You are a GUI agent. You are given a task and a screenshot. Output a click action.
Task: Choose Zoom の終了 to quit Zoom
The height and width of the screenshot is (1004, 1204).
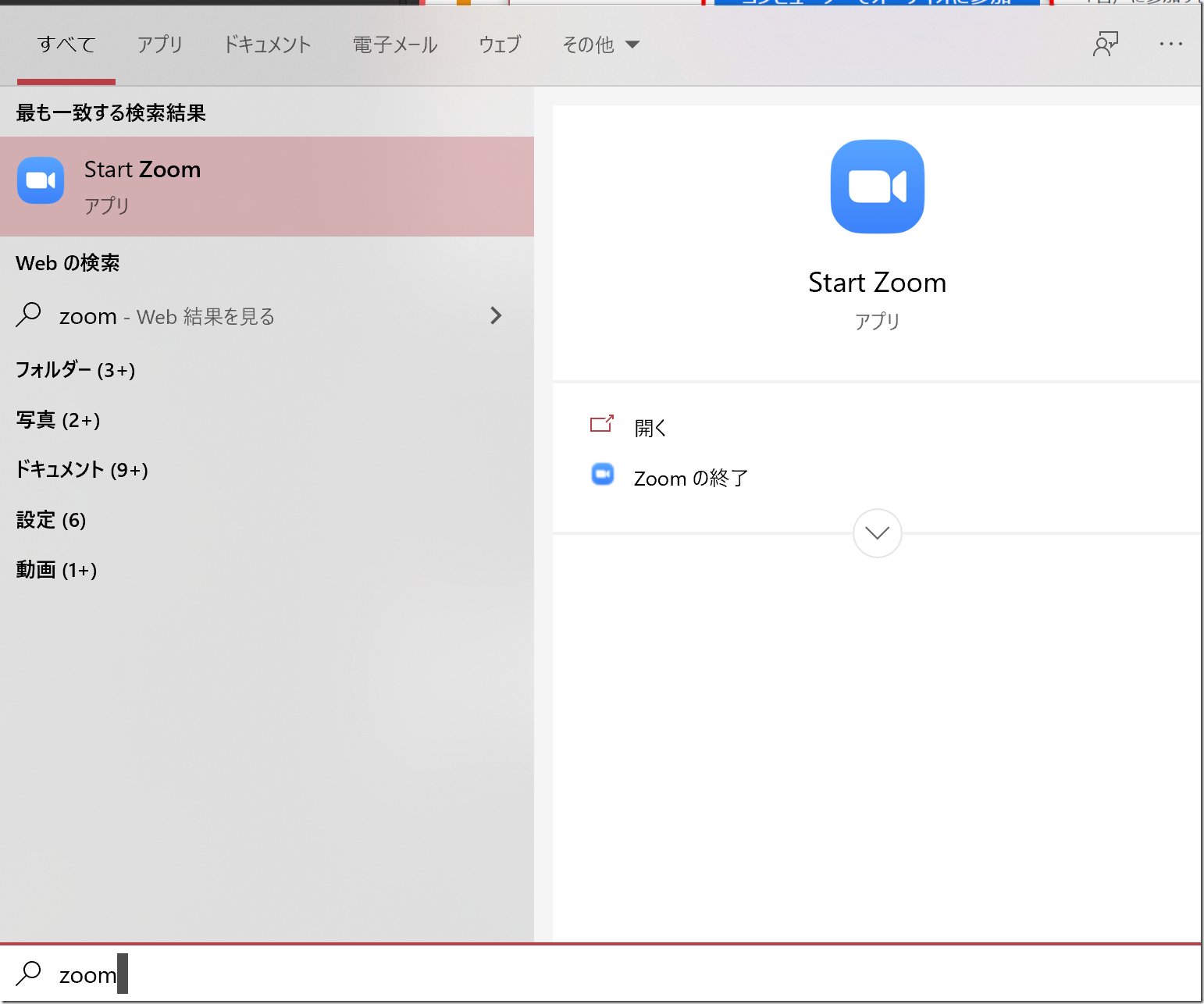[x=690, y=478]
